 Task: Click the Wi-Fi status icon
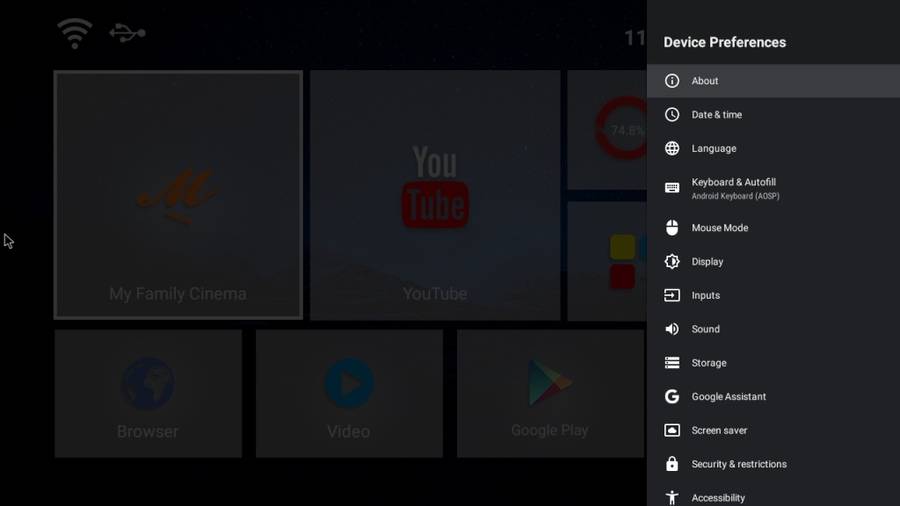pyautogui.click(x=75, y=33)
